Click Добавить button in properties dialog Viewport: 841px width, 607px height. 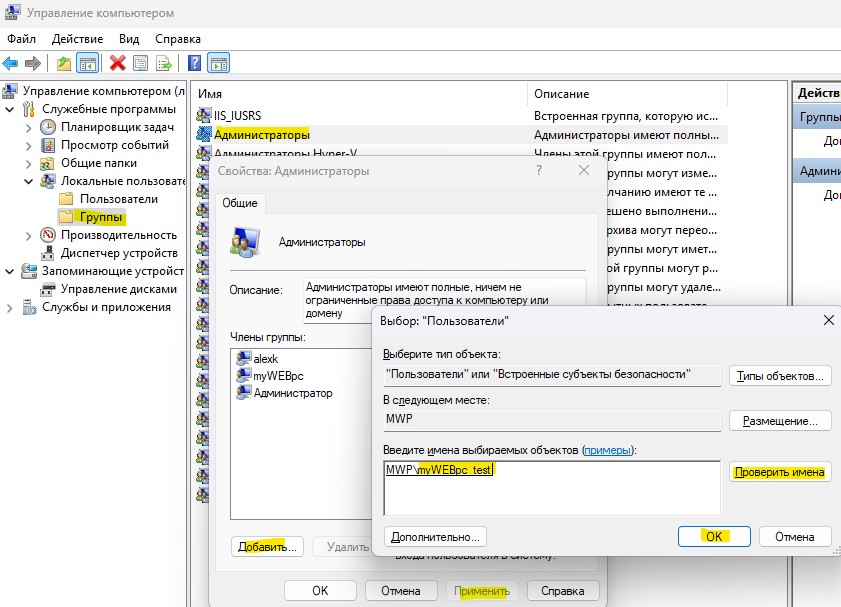267,547
